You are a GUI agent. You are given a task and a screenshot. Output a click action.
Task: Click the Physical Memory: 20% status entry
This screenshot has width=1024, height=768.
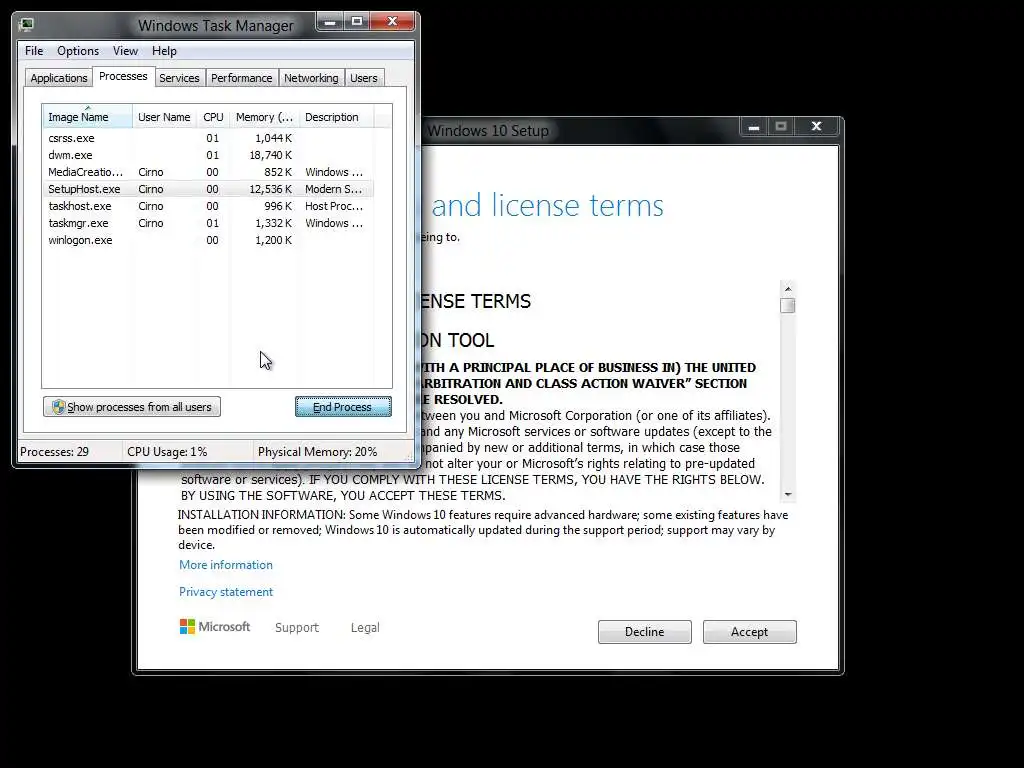click(x=317, y=452)
